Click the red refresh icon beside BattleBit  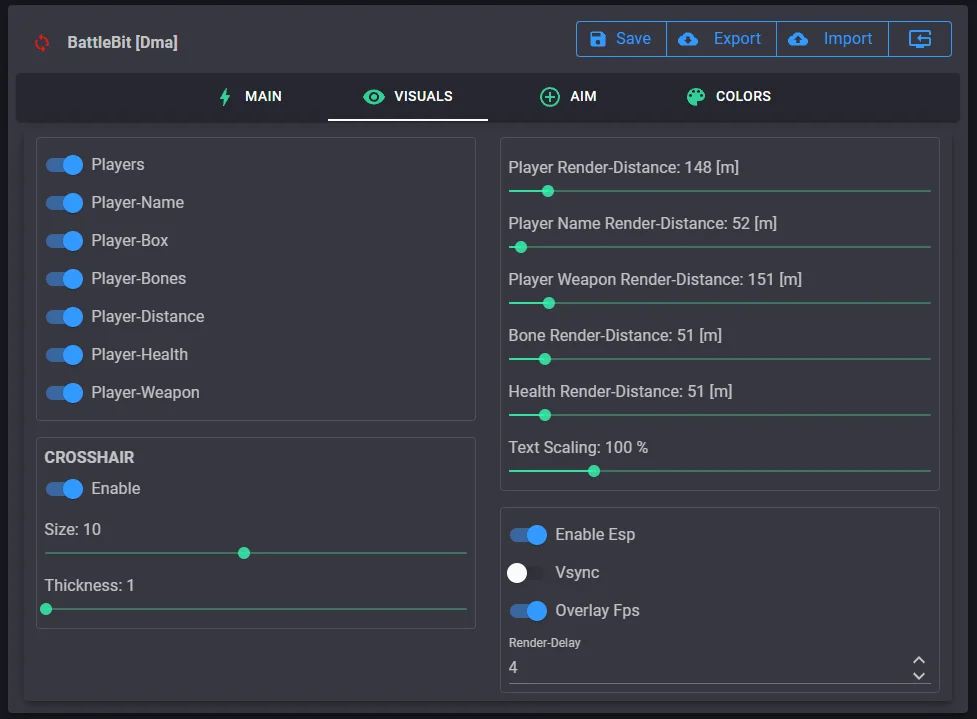coord(42,42)
